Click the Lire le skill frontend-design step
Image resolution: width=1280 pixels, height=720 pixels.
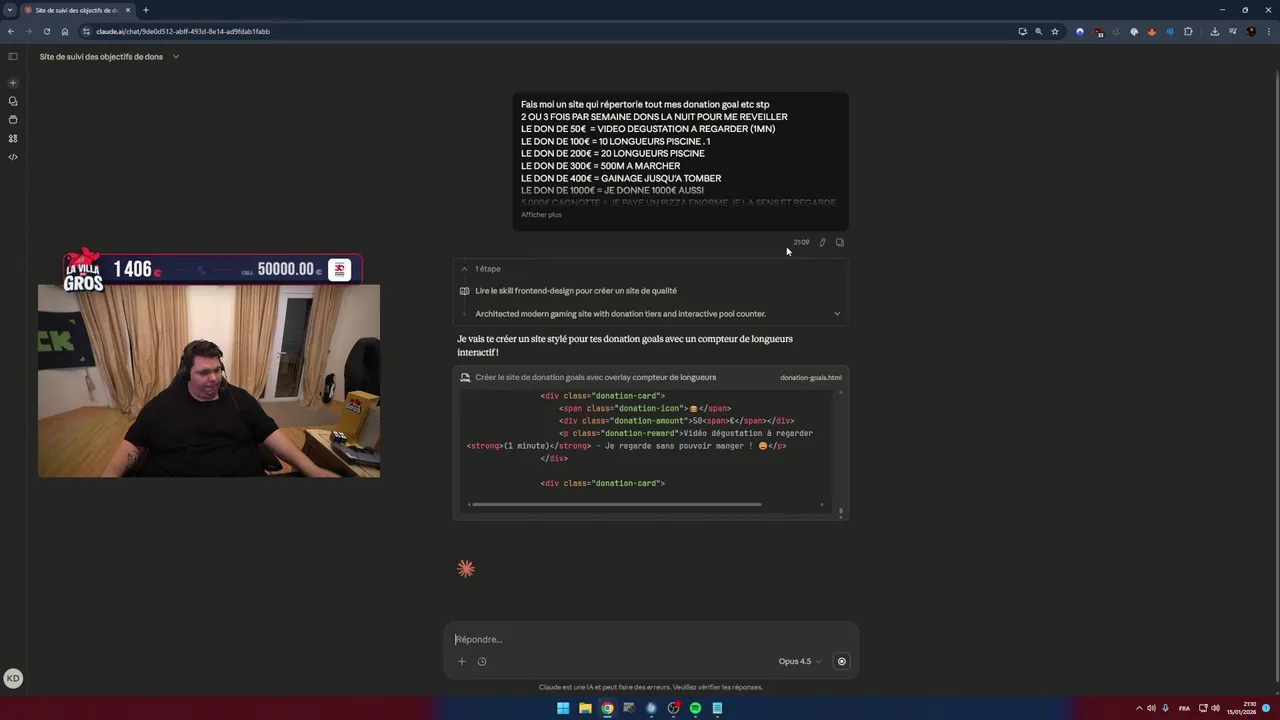coord(576,291)
